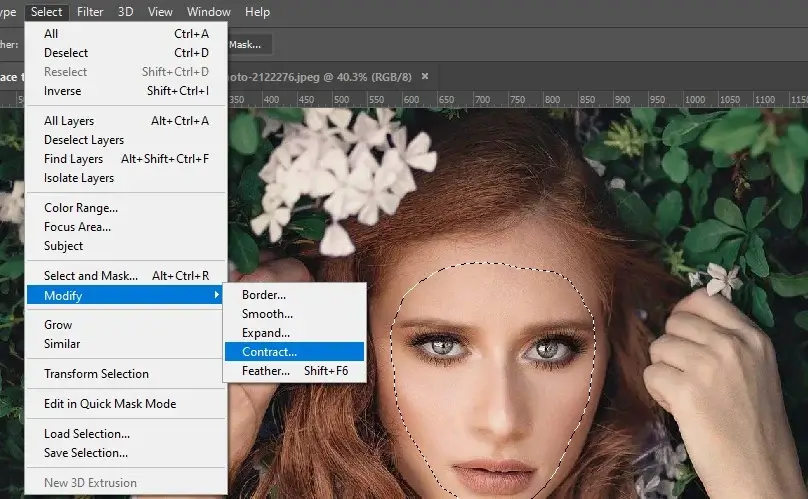The width and height of the screenshot is (808, 499).
Task: Open the Select menu in menu bar
Action: pyautogui.click(x=46, y=11)
